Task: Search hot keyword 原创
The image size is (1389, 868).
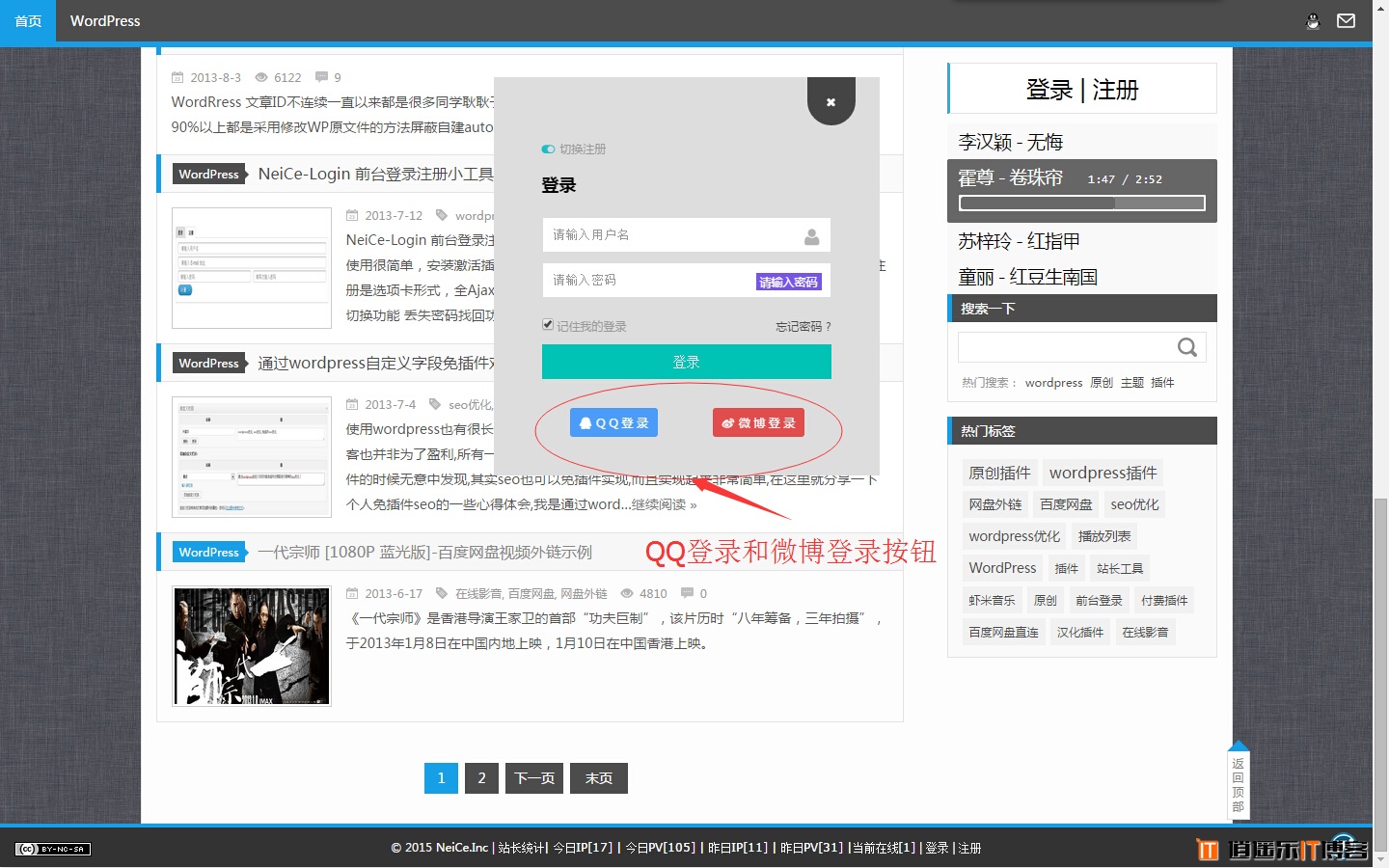Action: [x=1102, y=383]
